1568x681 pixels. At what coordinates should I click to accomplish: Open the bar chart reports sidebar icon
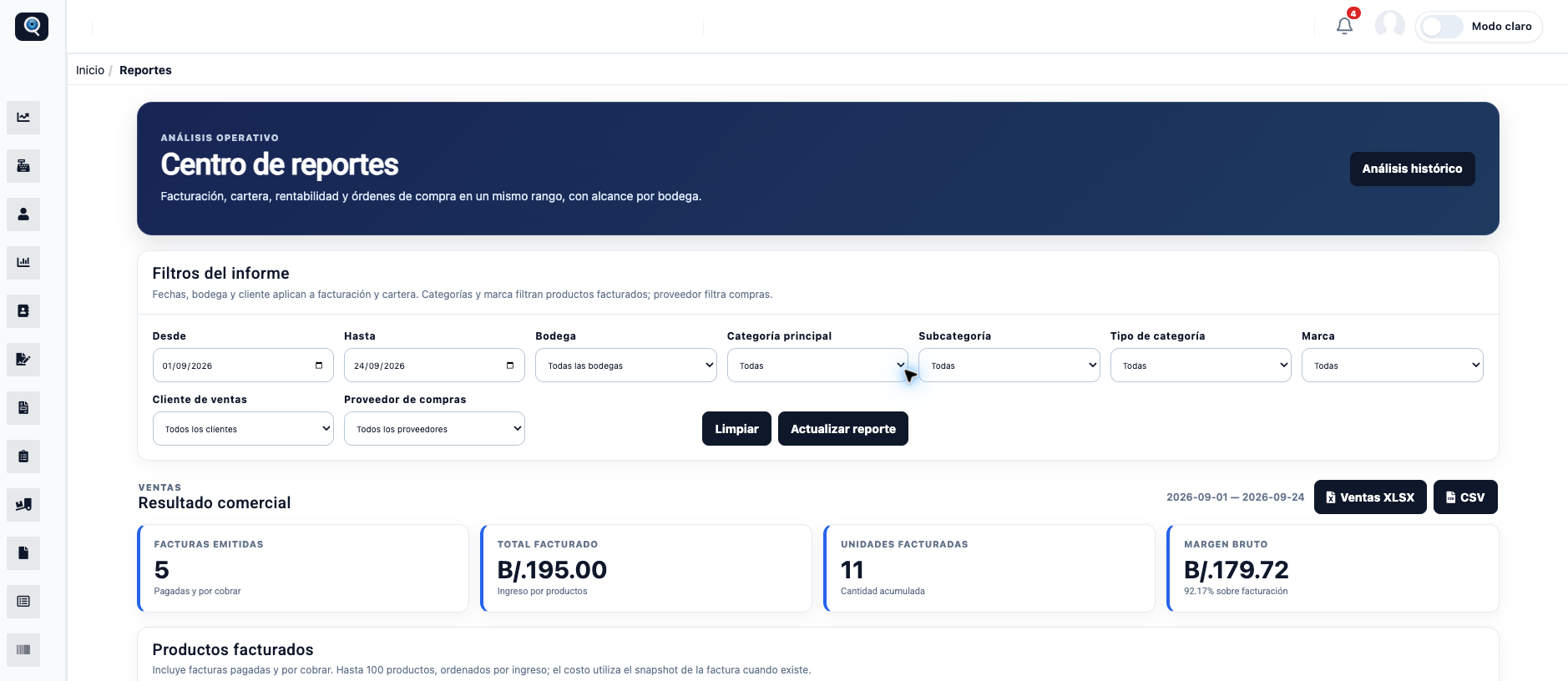click(x=23, y=263)
